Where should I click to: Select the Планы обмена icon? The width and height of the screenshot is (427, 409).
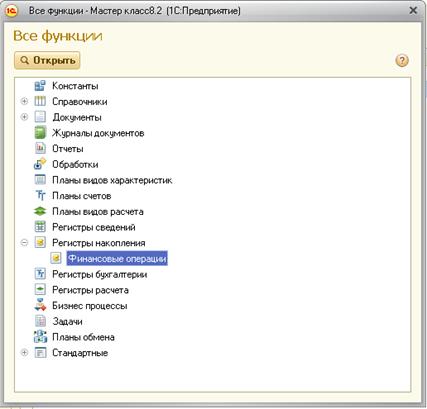40,337
